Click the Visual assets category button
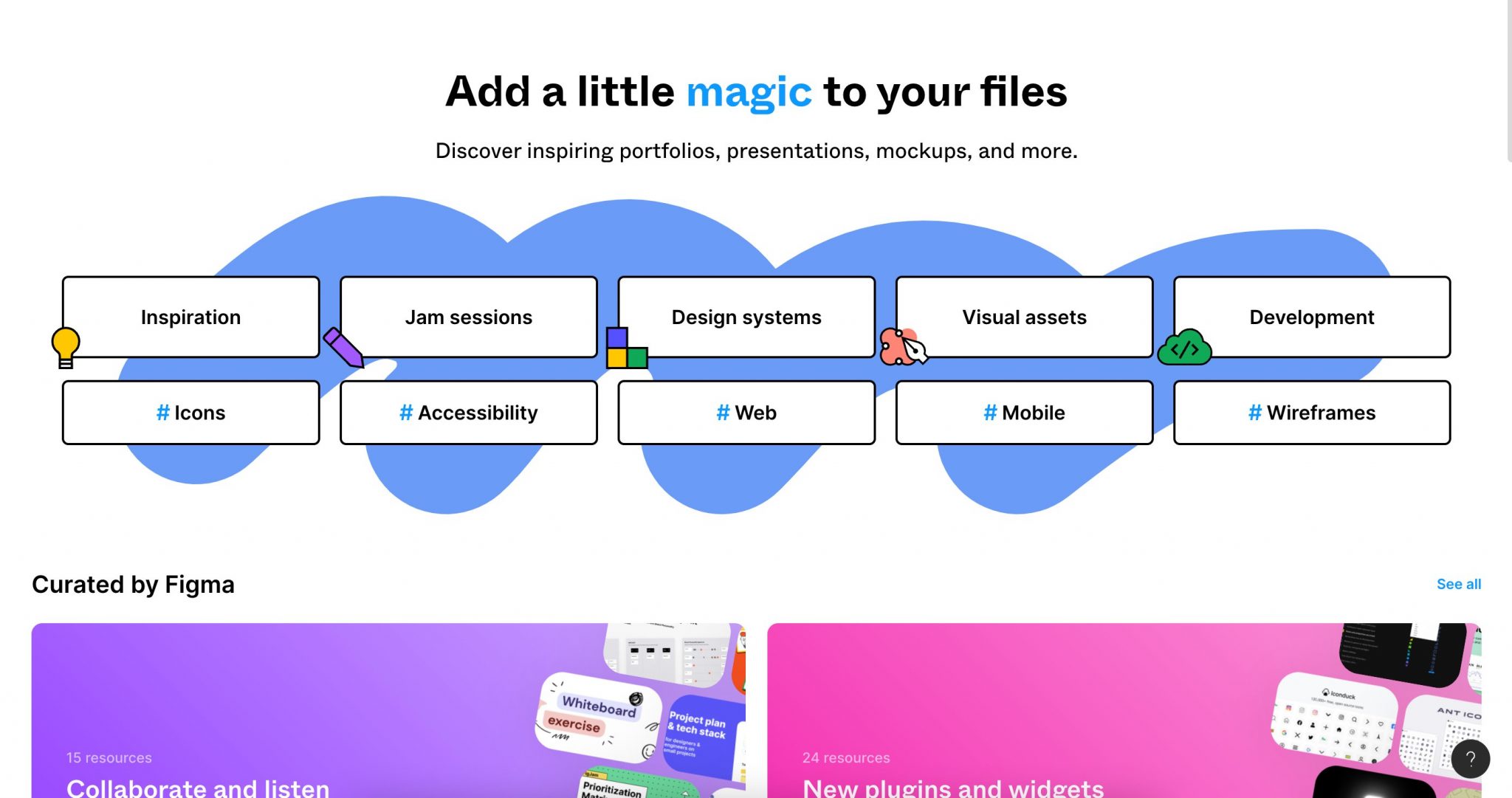Viewport: 1512px width, 798px height. (1025, 317)
